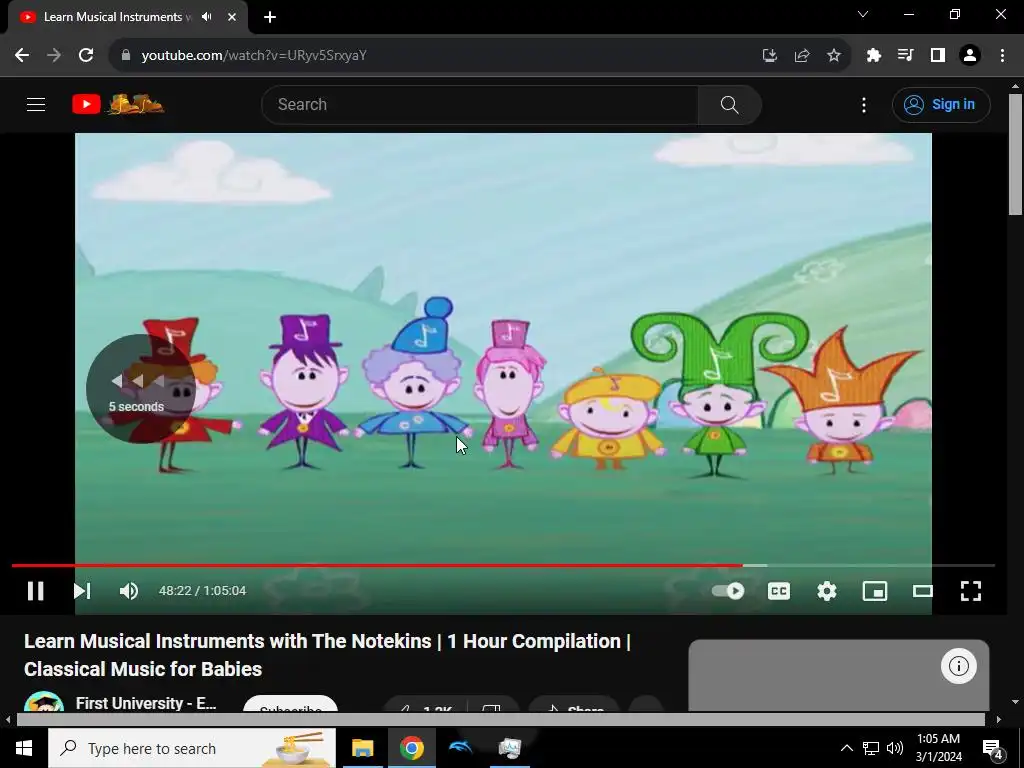Click the Chrome taskbar icon

411,748
